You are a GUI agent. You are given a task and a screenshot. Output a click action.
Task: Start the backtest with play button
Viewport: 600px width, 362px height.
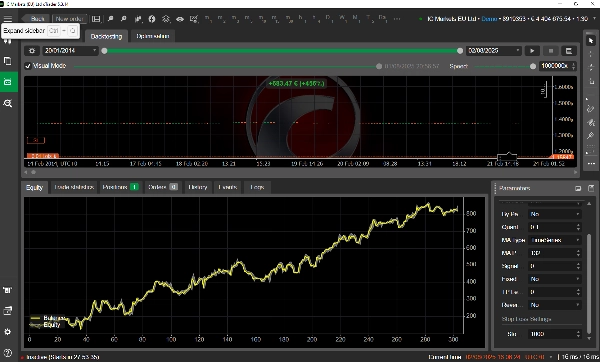tap(532, 51)
